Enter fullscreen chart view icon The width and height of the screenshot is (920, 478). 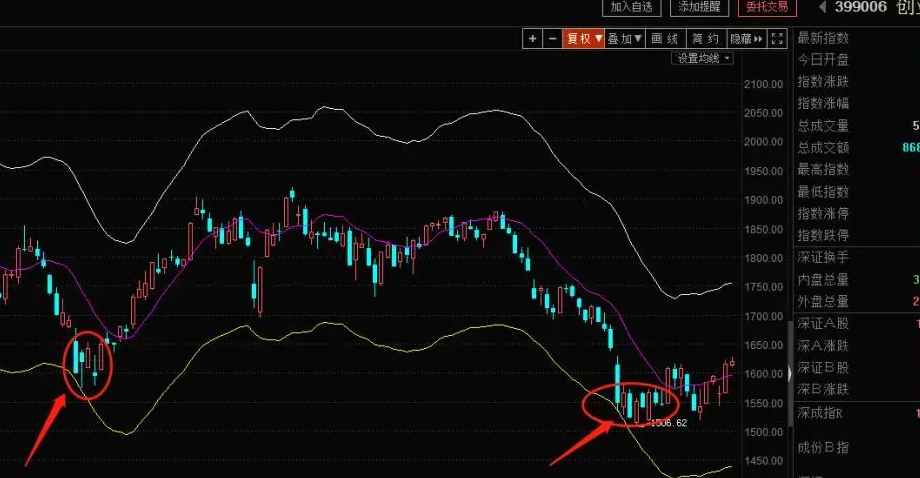coord(777,39)
